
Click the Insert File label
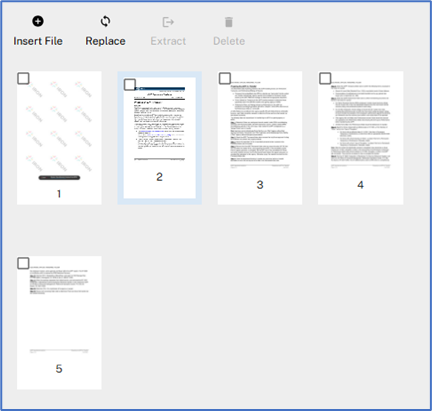38,41
